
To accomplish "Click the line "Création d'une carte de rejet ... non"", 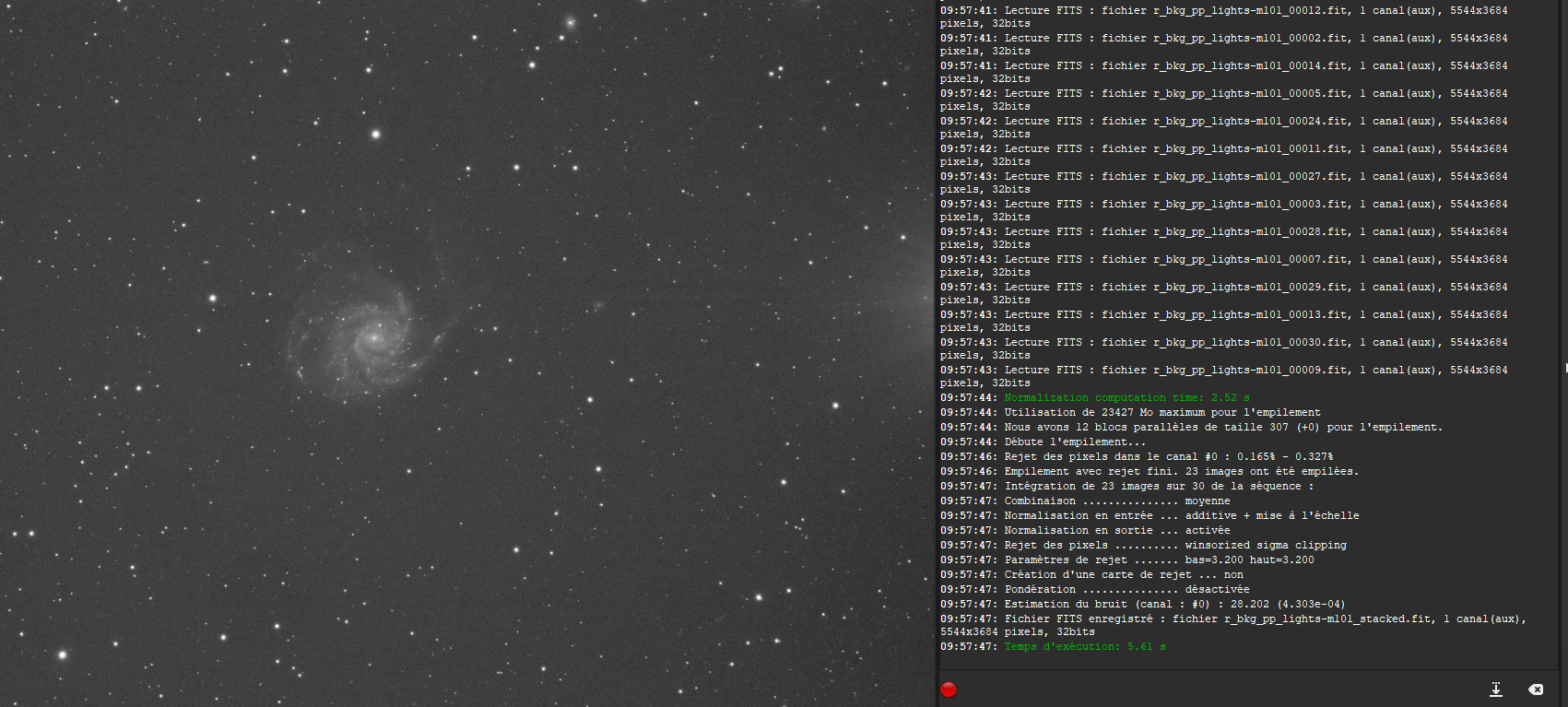I will [1091, 575].
